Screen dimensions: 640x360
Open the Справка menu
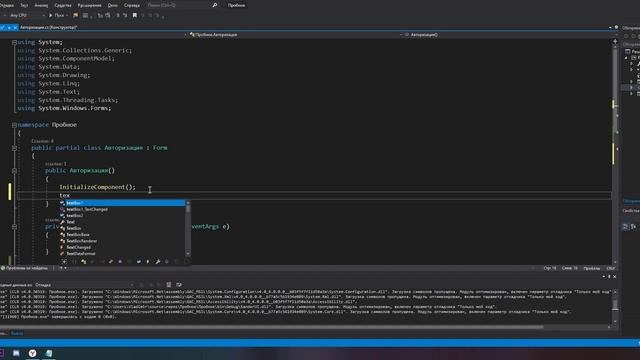coord(131,5)
